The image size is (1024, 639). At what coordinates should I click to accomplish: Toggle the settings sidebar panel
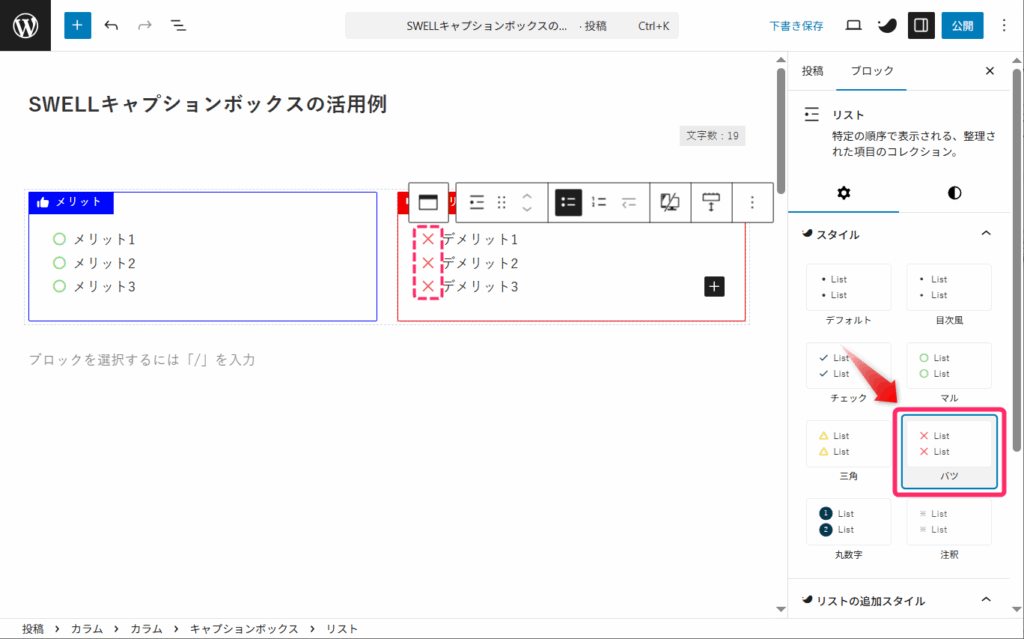click(x=921, y=25)
